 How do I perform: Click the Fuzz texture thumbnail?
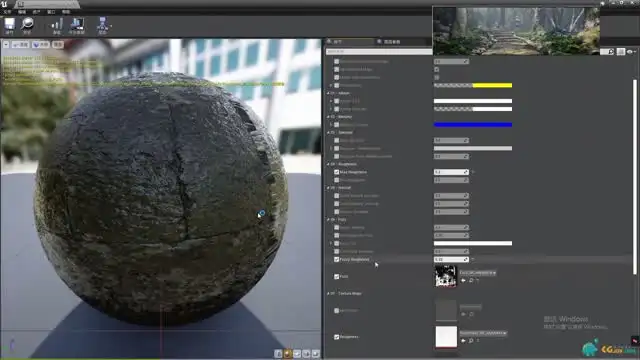tap(446, 276)
